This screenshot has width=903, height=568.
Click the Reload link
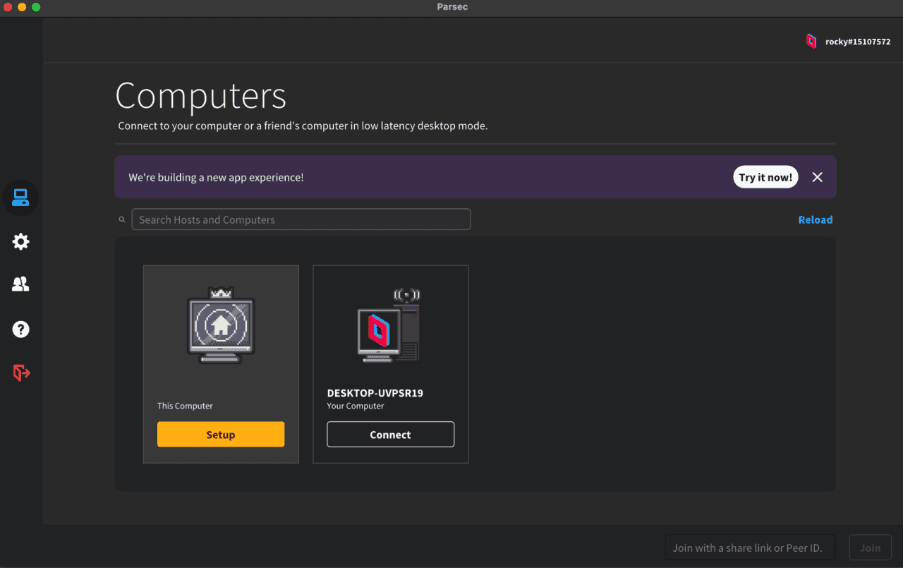(x=815, y=219)
